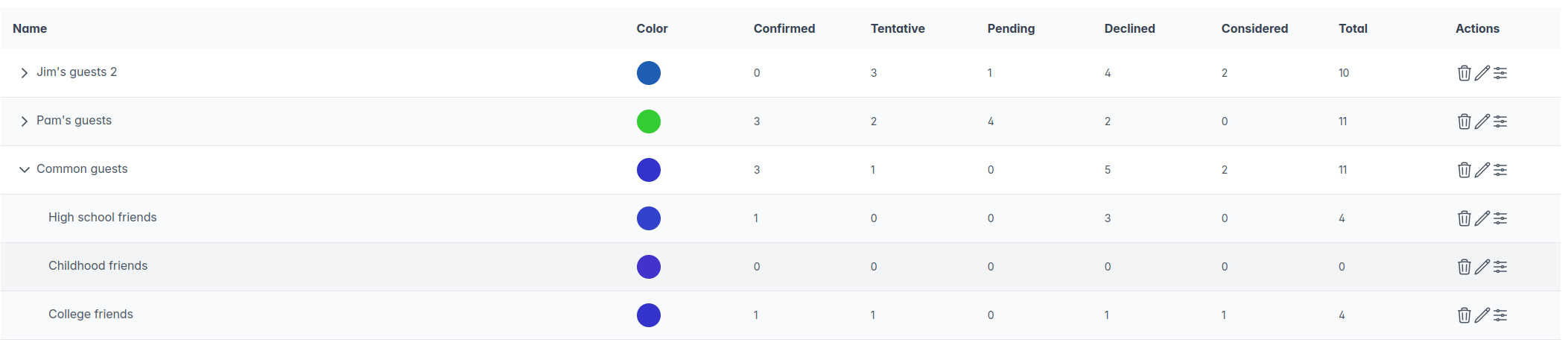
Task: Click the blue color circle for Jim's guests 2
Action: pyautogui.click(x=648, y=73)
